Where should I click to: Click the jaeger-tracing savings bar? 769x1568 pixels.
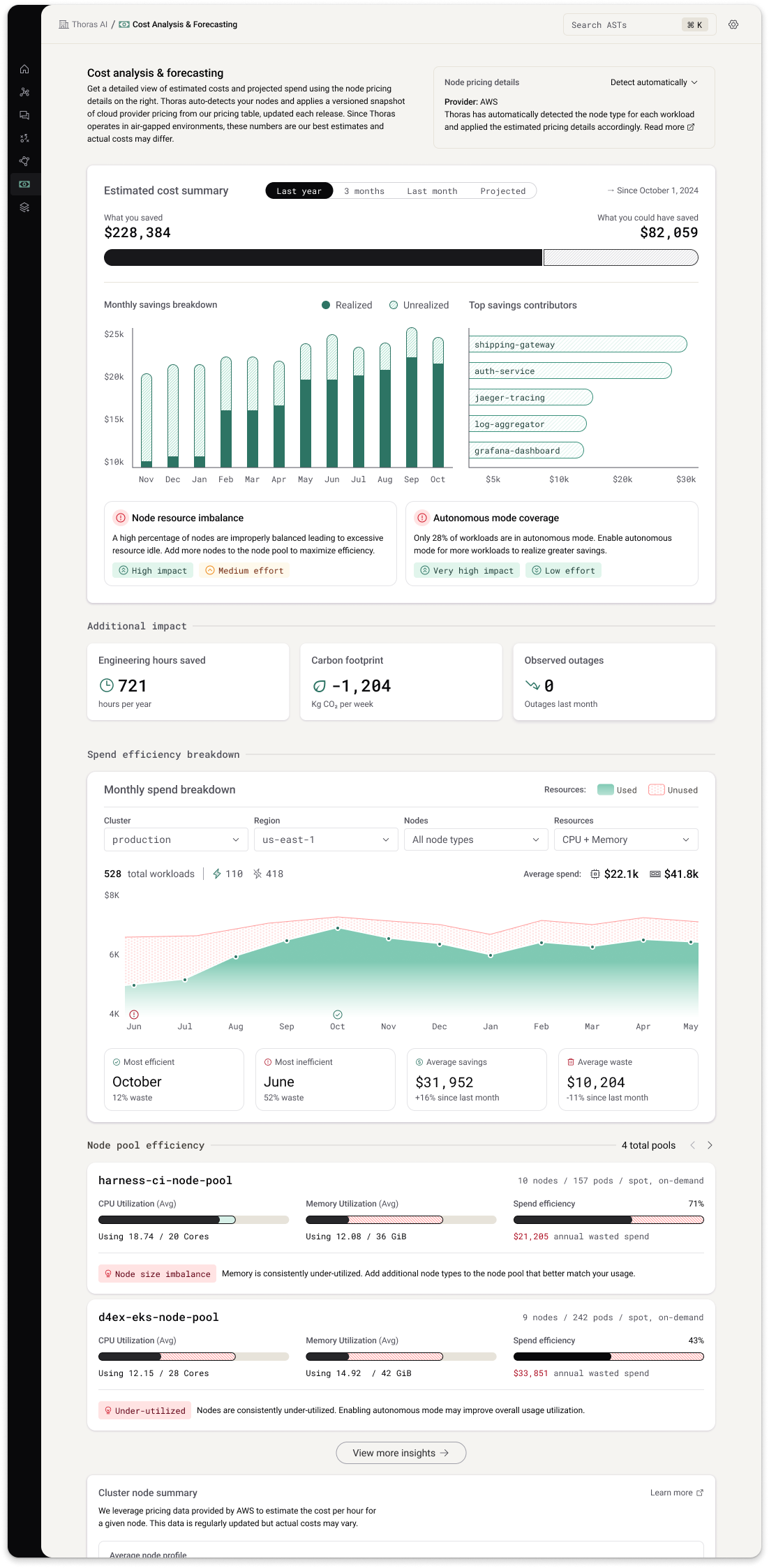[x=531, y=397]
